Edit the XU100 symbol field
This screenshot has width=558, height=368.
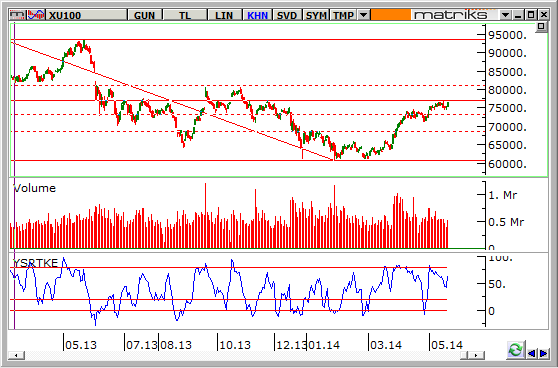87,15
